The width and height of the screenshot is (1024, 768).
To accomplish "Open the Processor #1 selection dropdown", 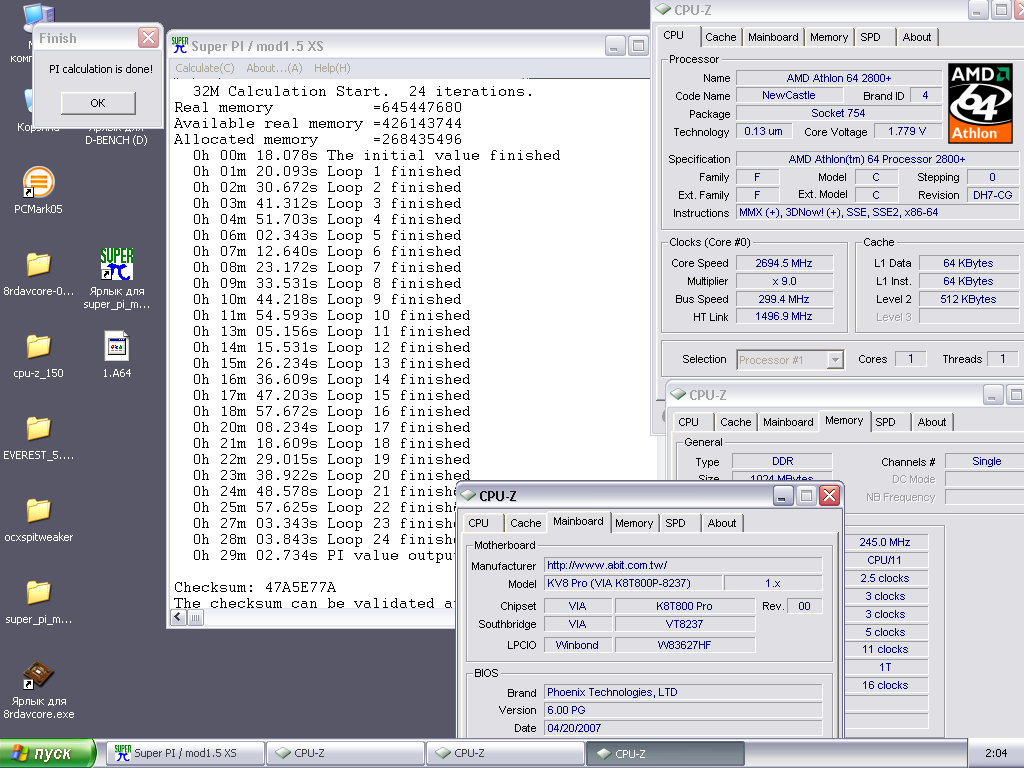I will (835, 359).
